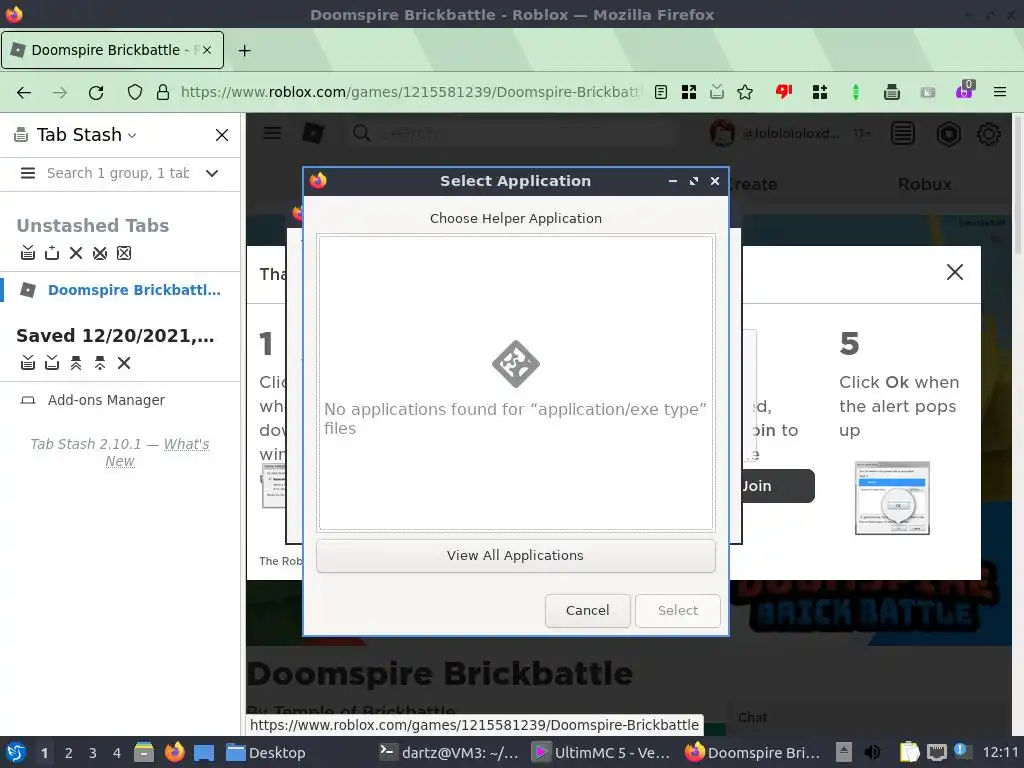Focus the Search 1 group, 1 tab field
The width and height of the screenshot is (1024, 768).
point(118,173)
